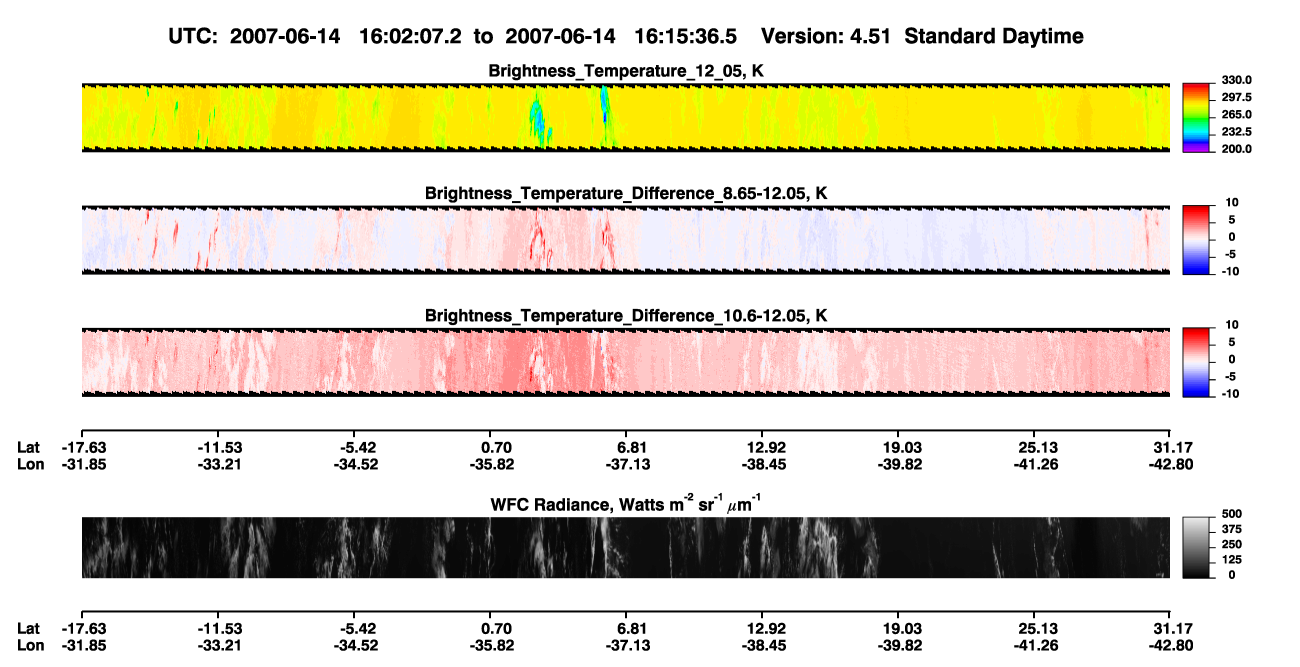Click the 12_05 brightness temperature image strip
This screenshot has height=667, width=1300.
click(626, 117)
